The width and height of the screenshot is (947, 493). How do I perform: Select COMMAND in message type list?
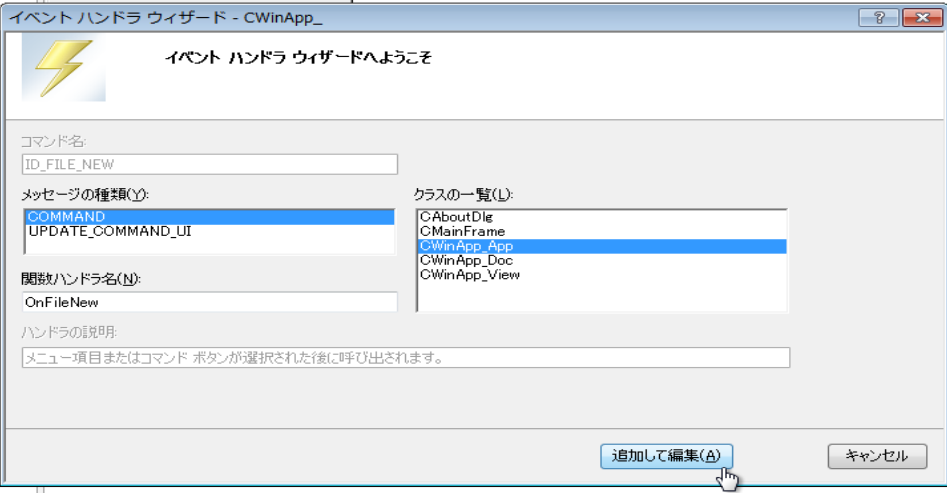tap(210, 217)
